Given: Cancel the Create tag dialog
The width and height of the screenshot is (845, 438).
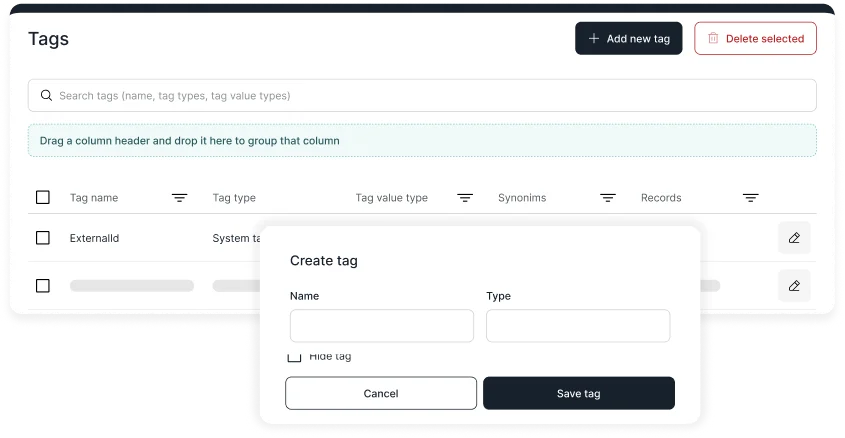Looking at the screenshot, I should 381,393.
